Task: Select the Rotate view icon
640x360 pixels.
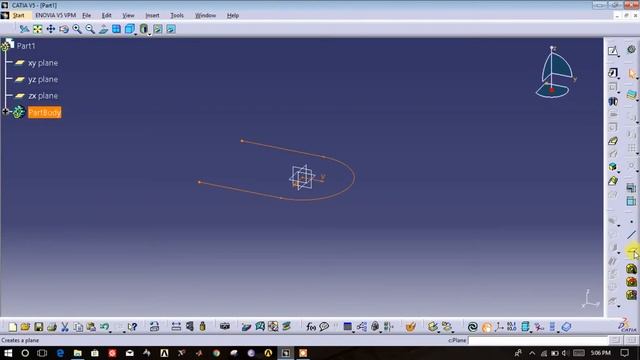Action: pyautogui.click(x=64, y=29)
